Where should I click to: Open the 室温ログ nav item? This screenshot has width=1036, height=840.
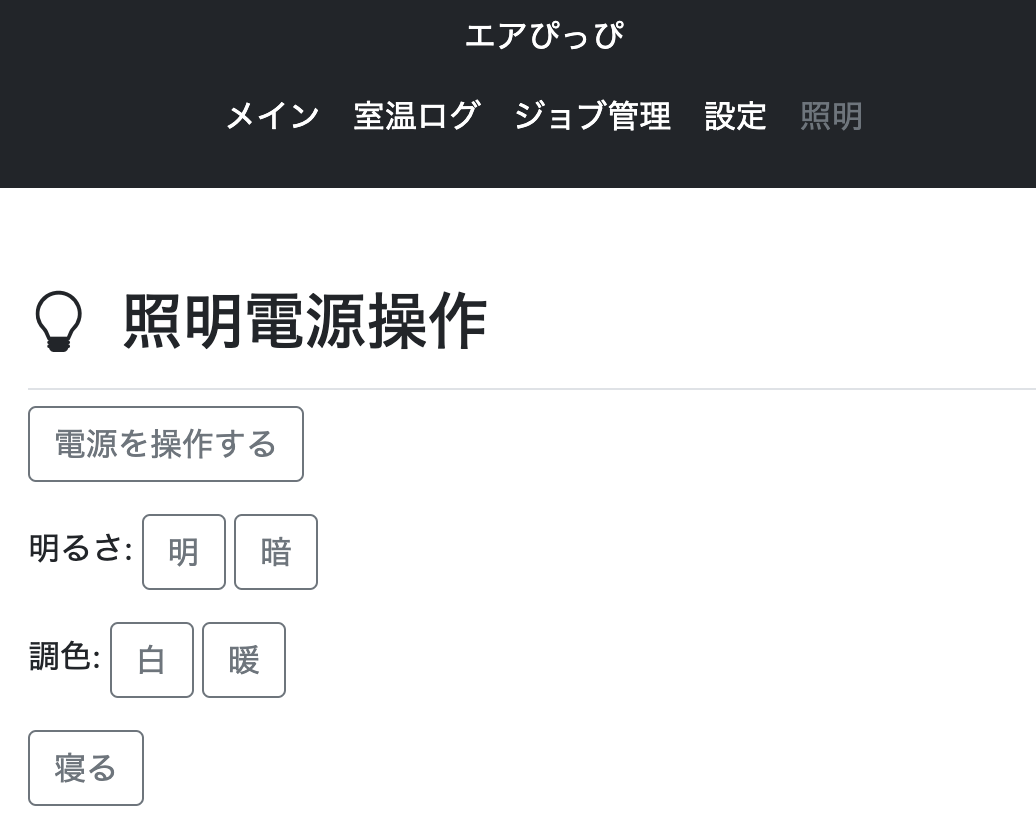pyautogui.click(x=416, y=117)
